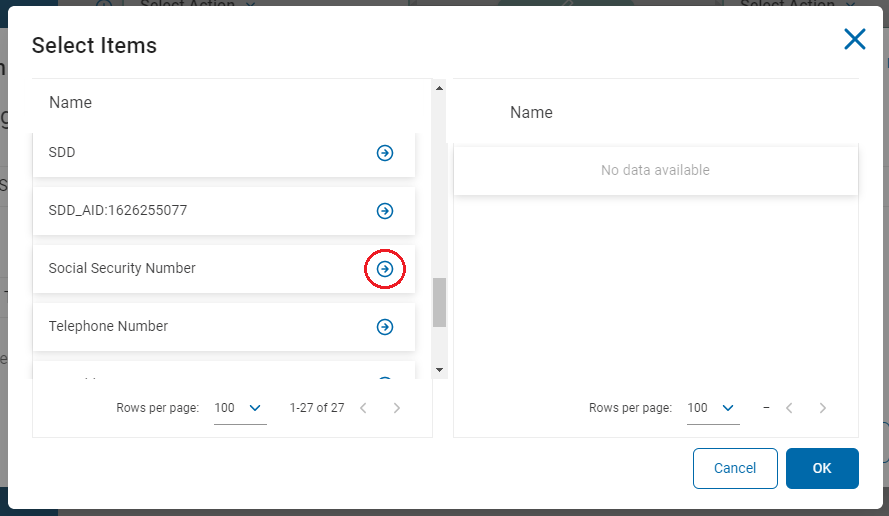
Task: Click the Name column header in the available list
Action: pos(70,103)
